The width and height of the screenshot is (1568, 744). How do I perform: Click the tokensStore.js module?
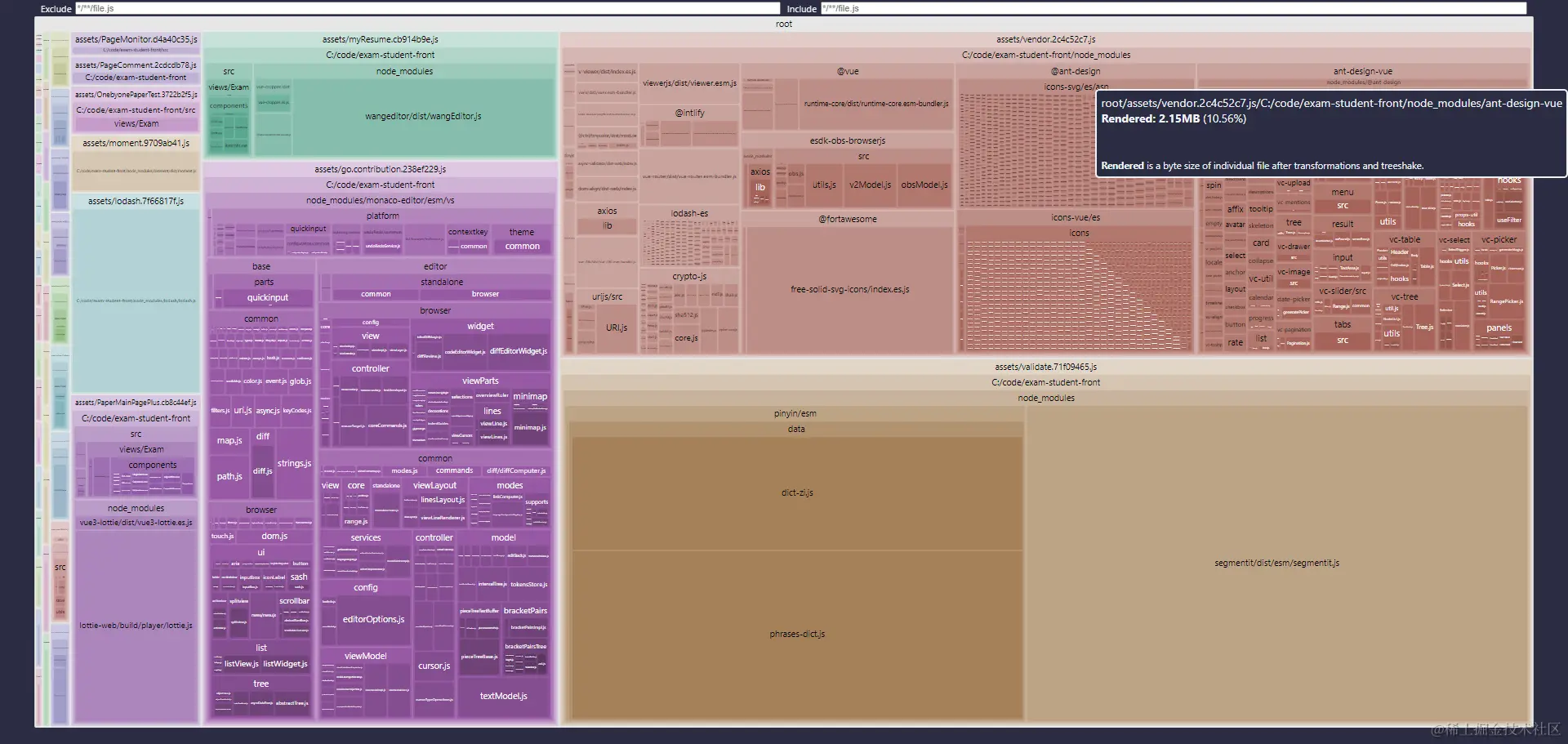click(528, 584)
